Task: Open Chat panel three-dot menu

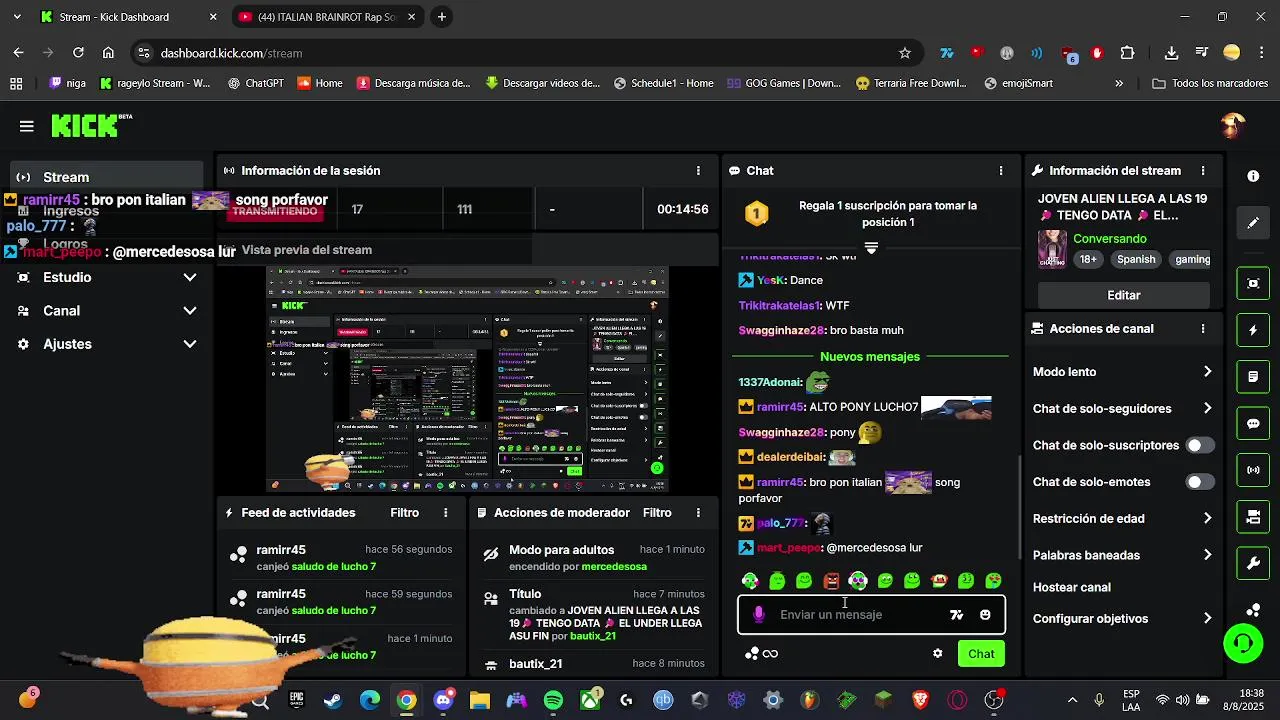Action: pyautogui.click(x=1001, y=171)
